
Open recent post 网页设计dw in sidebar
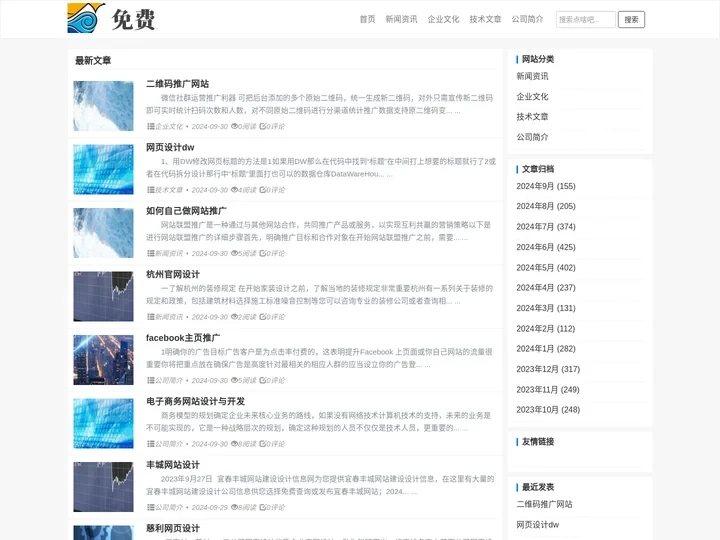[537, 524]
